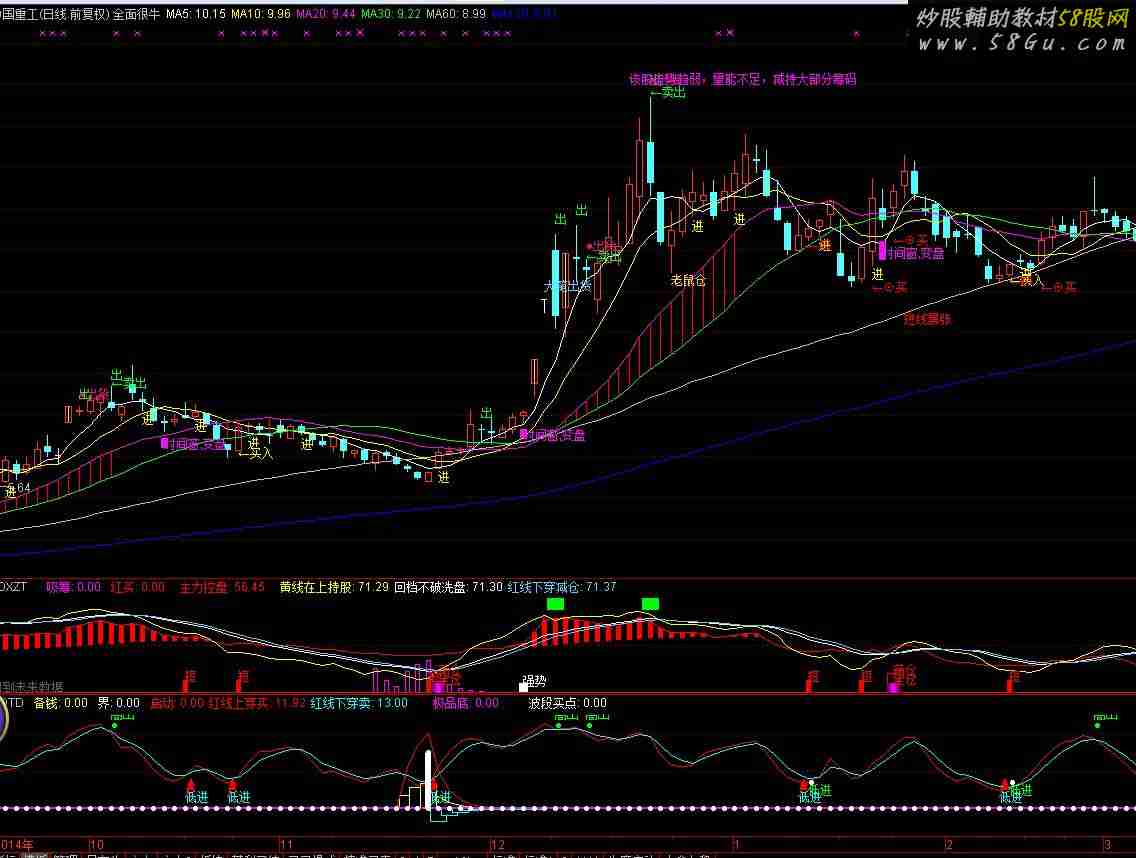Select the MA5: 10.15 moving average readout
Screen dimensions: 1136x858
click(196, 14)
